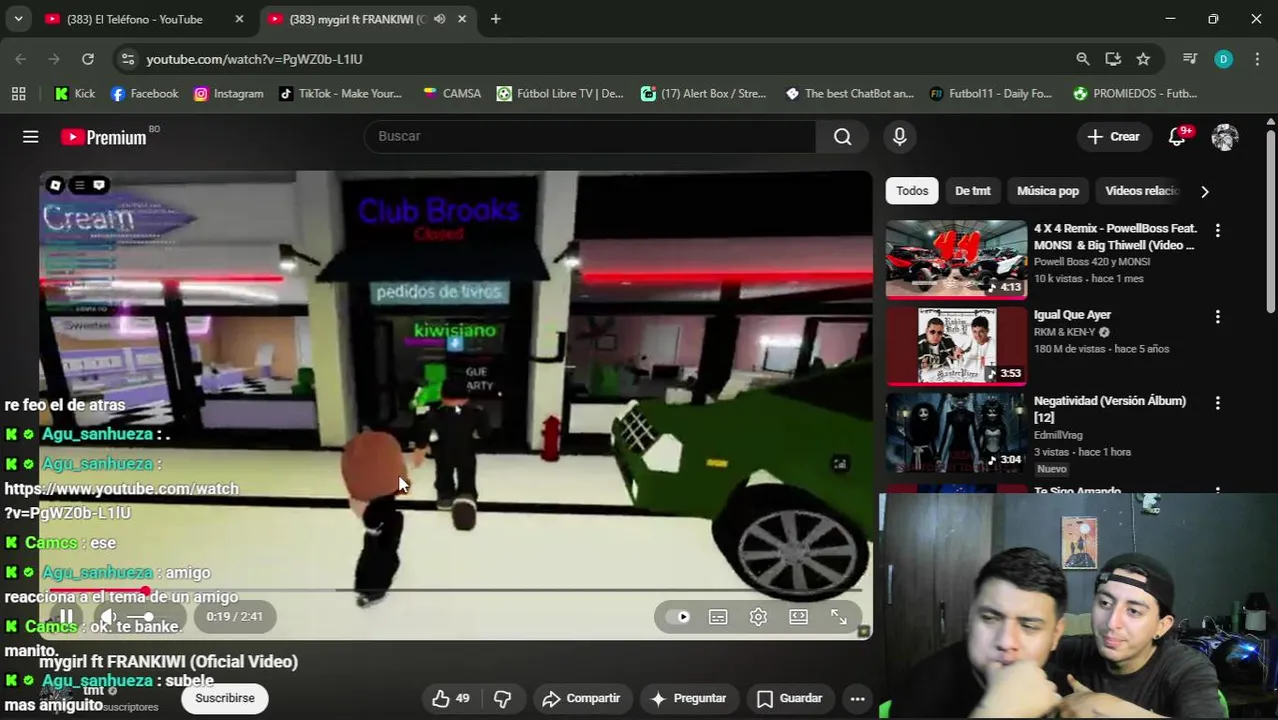Click the YouTube Premium logo
The width and height of the screenshot is (1278, 720).
104,137
